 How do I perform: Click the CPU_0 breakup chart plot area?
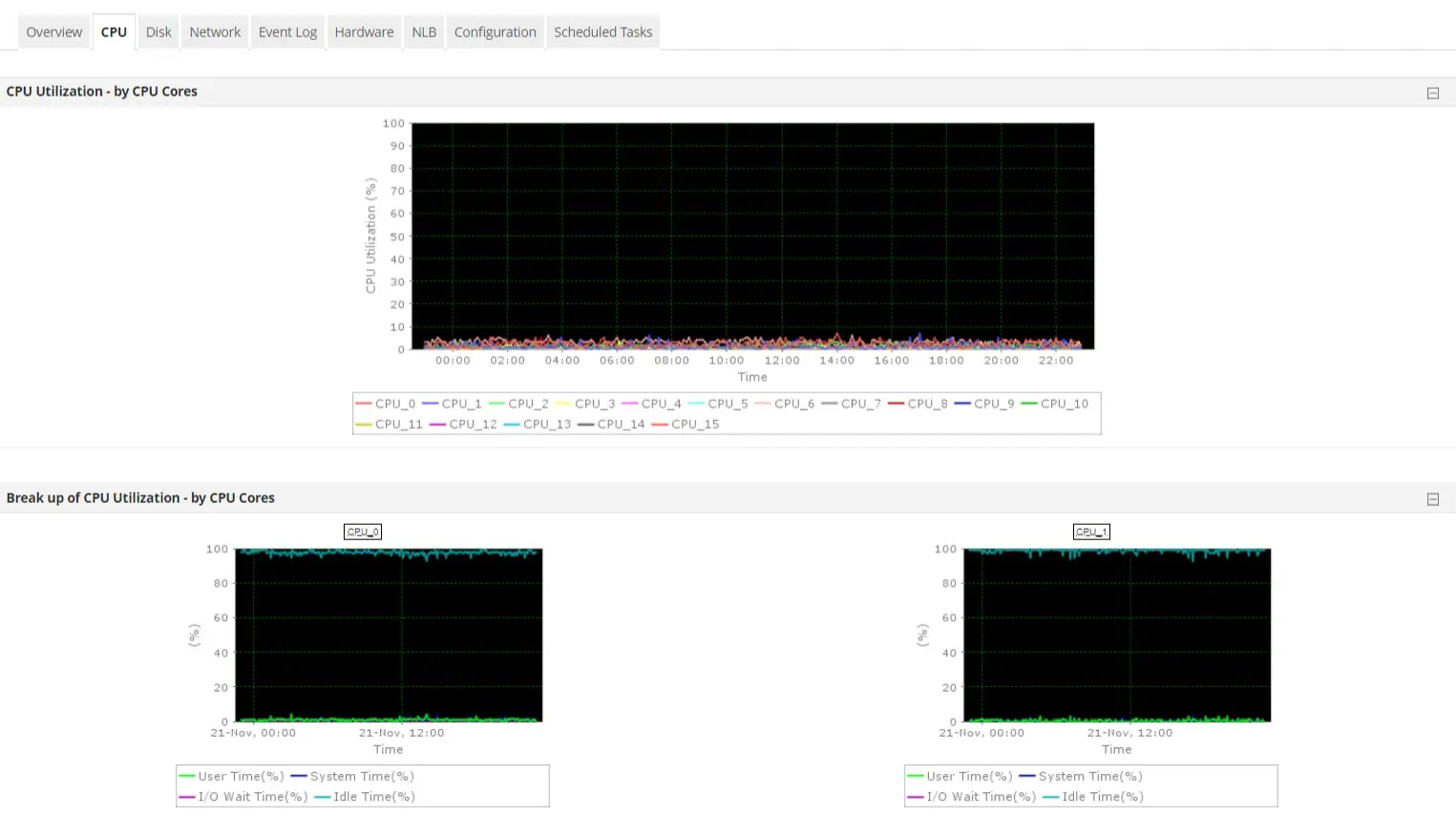pos(389,635)
